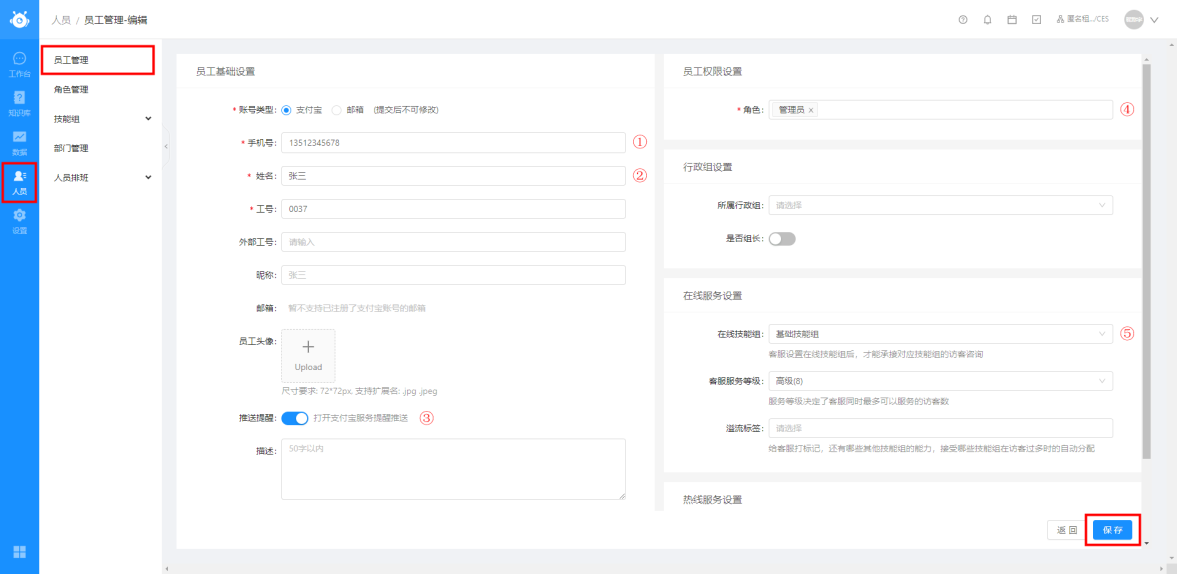Click the 人员 breadcrumb link
1177x574 pixels.
(x=61, y=20)
